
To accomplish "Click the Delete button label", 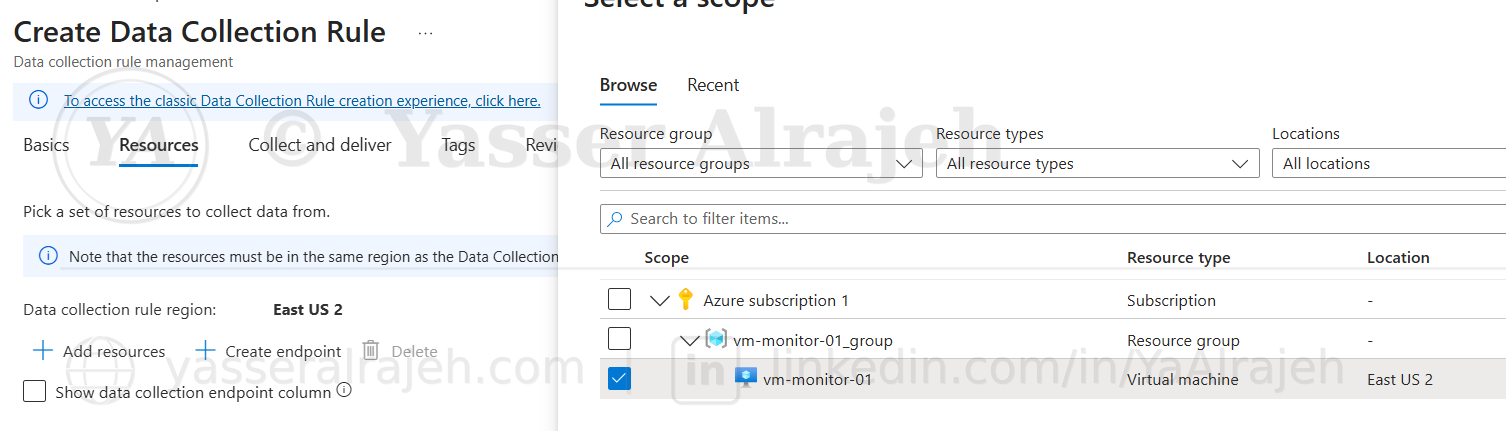I will point(414,351).
